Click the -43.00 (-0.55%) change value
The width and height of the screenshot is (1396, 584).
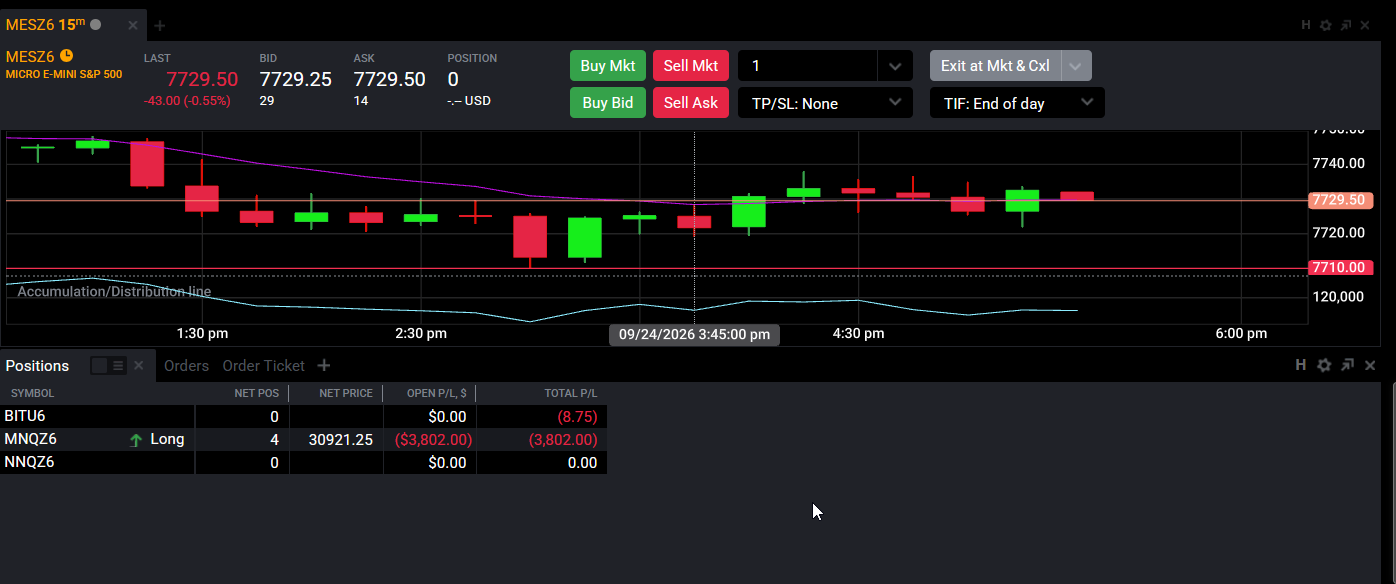pyautogui.click(x=187, y=101)
